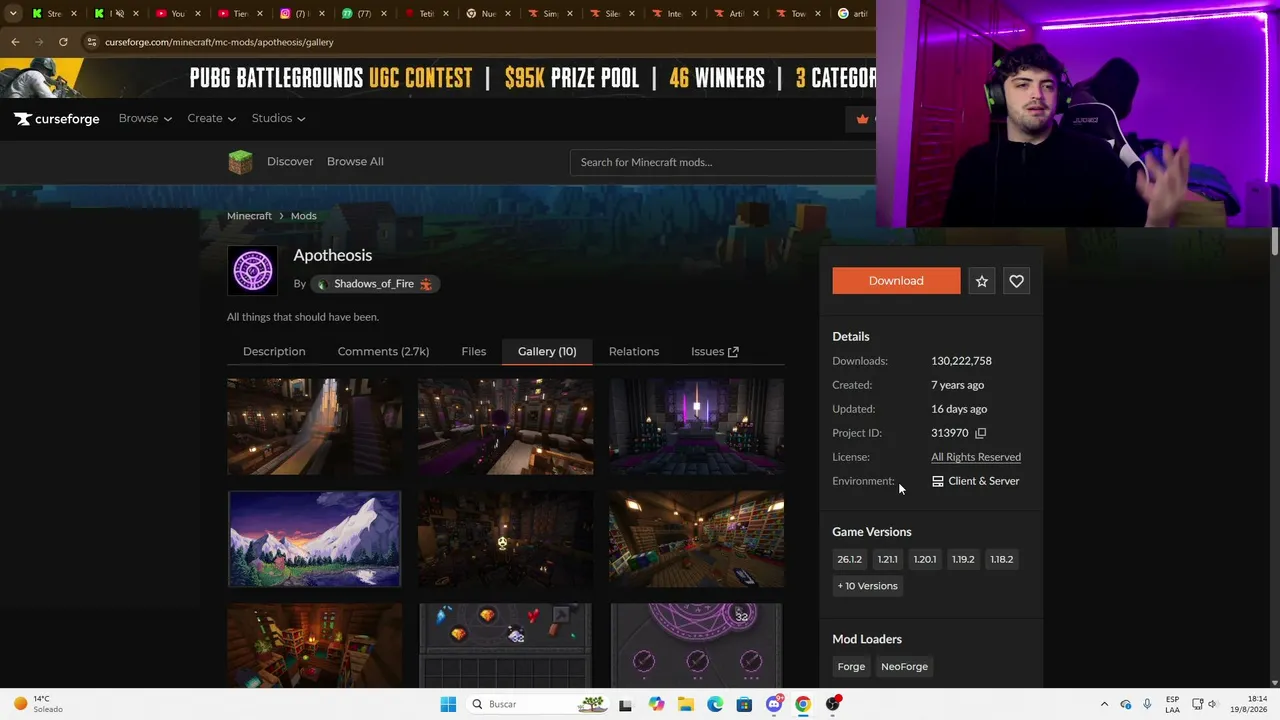This screenshot has height=720, width=1280.
Task: Open the All Rights Reserved license link
Action: tap(976, 457)
